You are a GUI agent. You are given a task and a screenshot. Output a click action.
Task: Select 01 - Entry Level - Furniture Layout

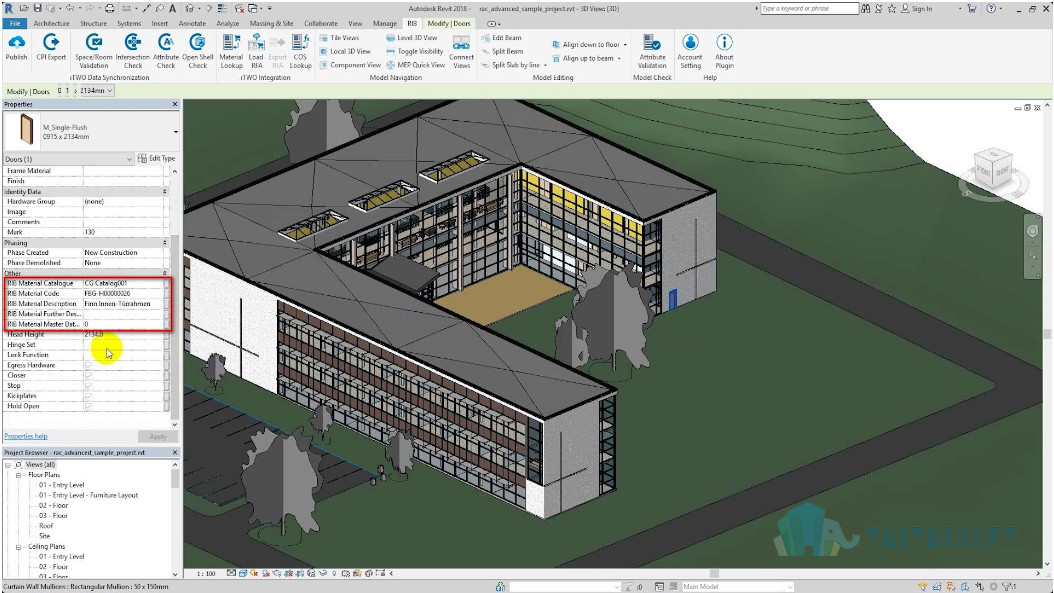click(88, 496)
